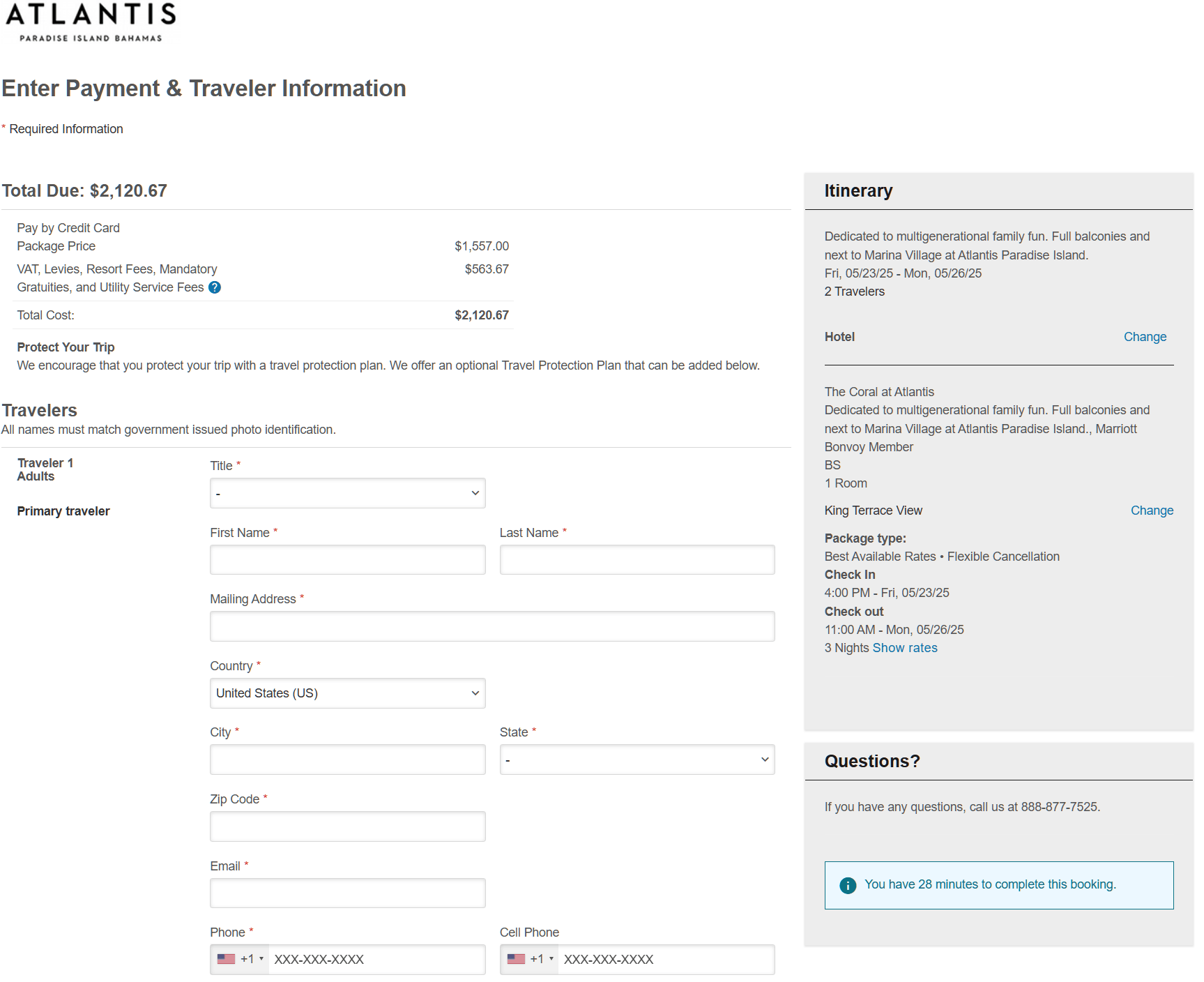Click the Zip Code field
The image size is (1204, 982).
tap(348, 826)
